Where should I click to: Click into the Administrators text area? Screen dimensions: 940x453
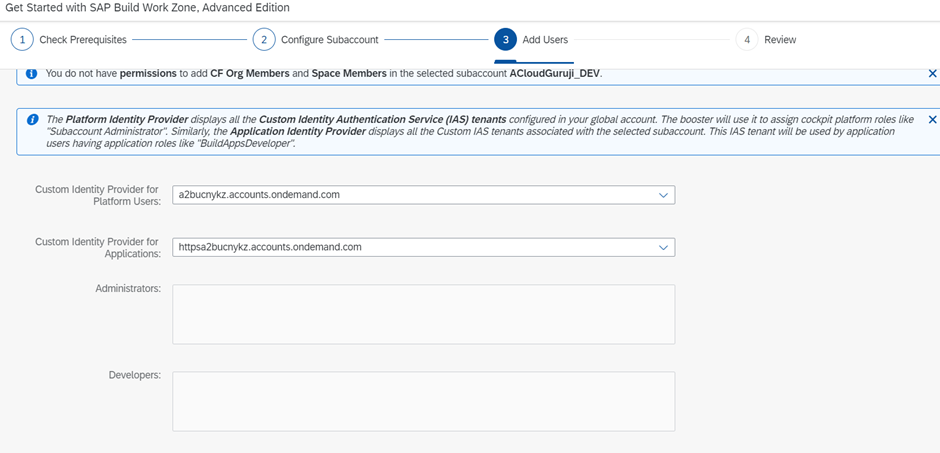tap(423, 314)
